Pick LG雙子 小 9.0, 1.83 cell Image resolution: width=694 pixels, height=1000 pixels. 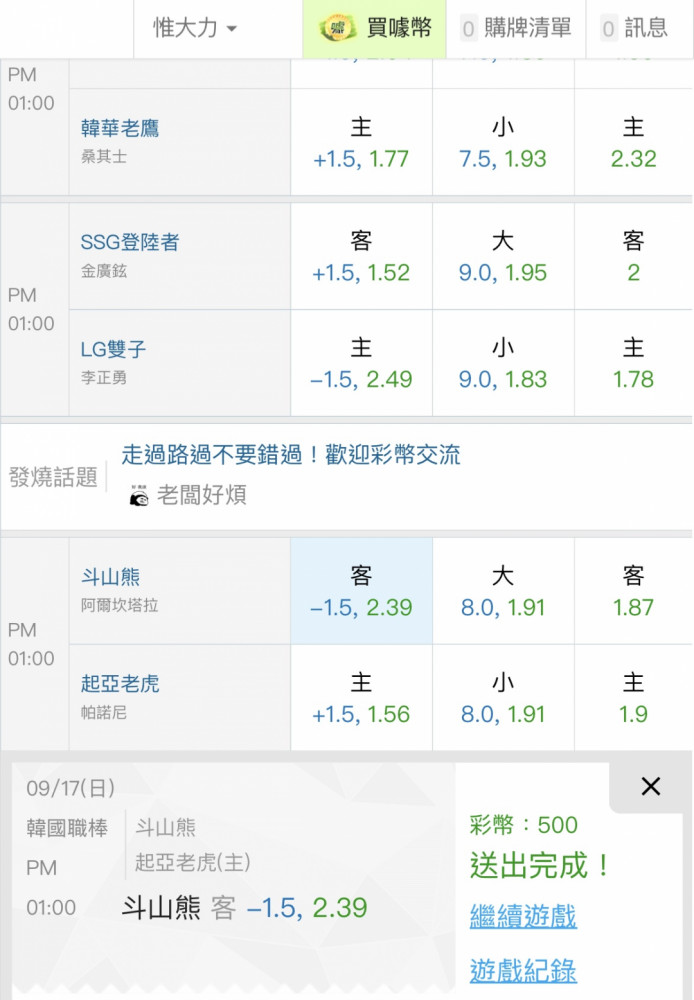[503, 364]
